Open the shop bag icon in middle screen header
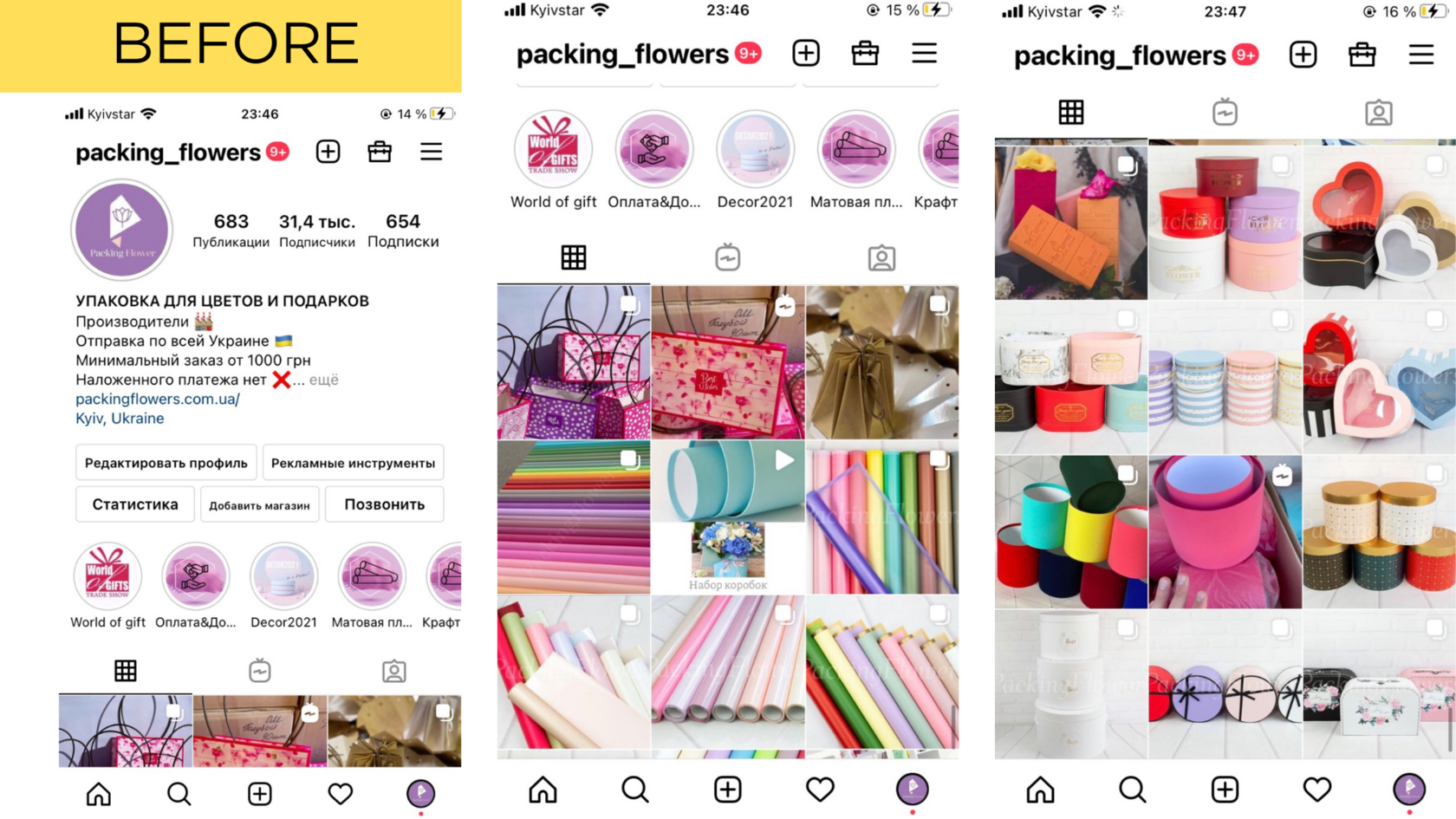The height and width of the screenshot is (819, 1456). tap(865, 54)
